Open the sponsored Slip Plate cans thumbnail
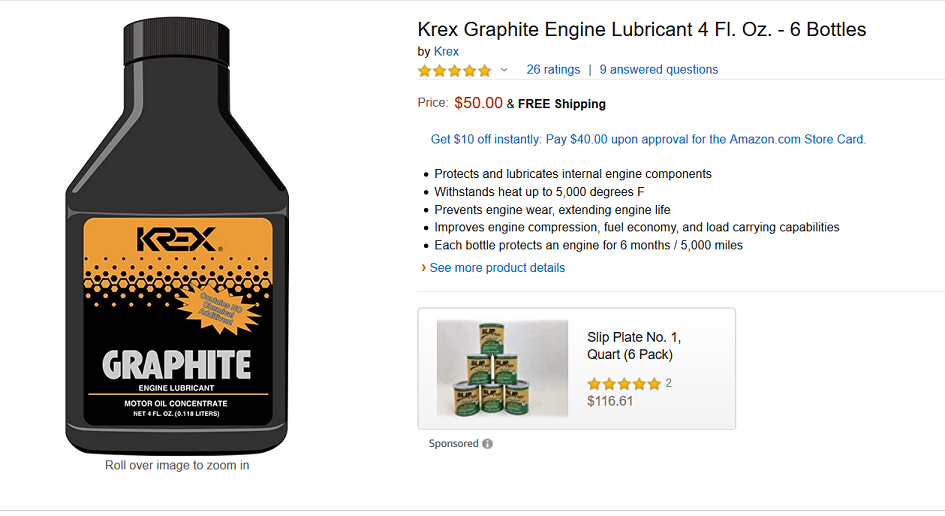Screen dimensions: 945x516 point(502,368)
